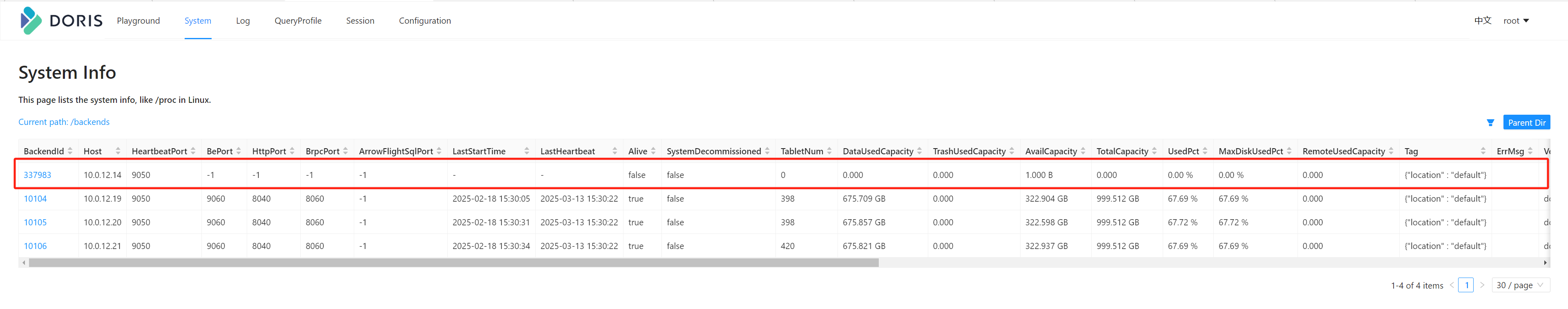The height and width of the screenshot is (309, 1568).
Task: Go to the Configuration tab
Action: (424, 21)
